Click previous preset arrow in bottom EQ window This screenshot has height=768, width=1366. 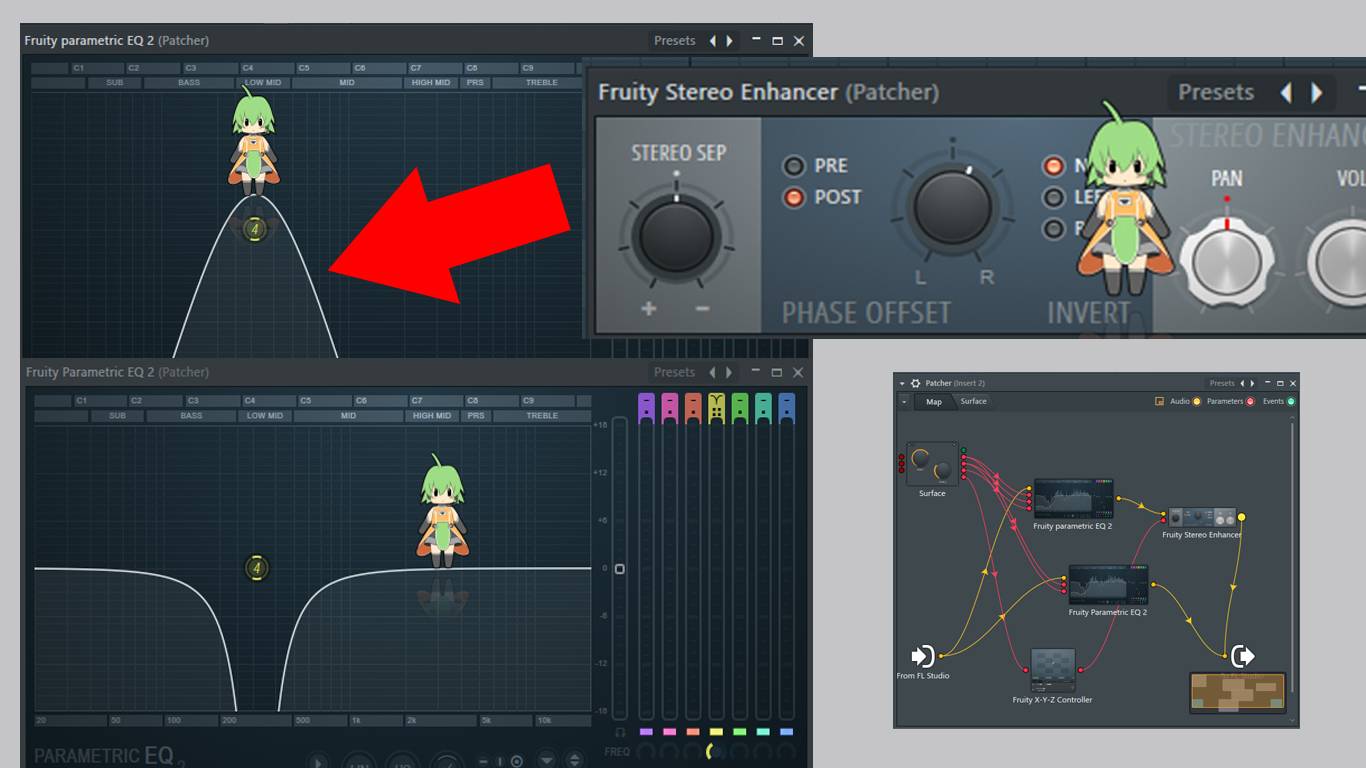[712, 372]
